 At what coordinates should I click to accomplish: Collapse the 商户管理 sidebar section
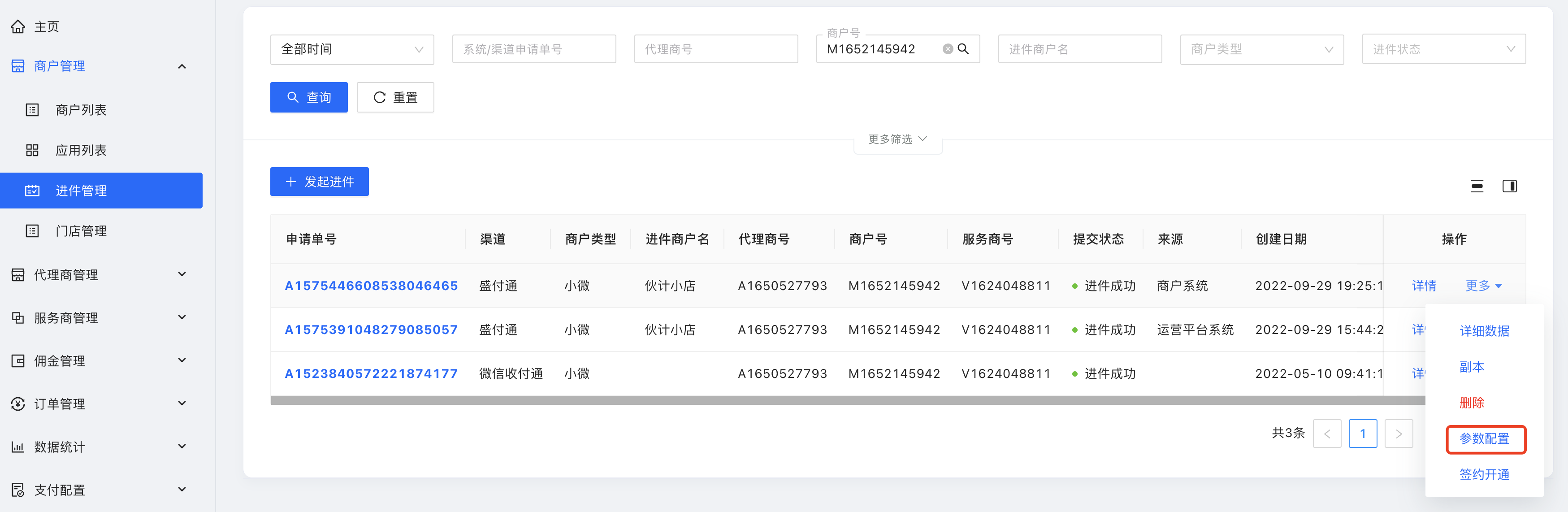click(182, 66)
